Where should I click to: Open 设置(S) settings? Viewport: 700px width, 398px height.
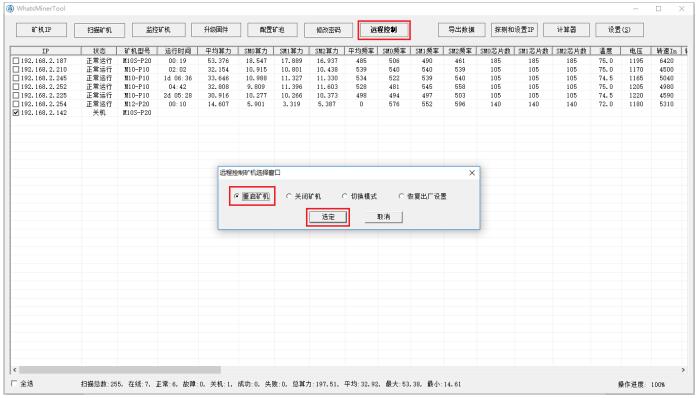click(620, 30)
